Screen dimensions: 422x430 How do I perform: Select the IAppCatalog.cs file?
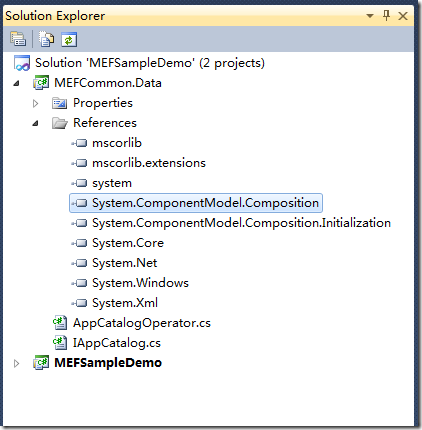[x=117, y=343]
